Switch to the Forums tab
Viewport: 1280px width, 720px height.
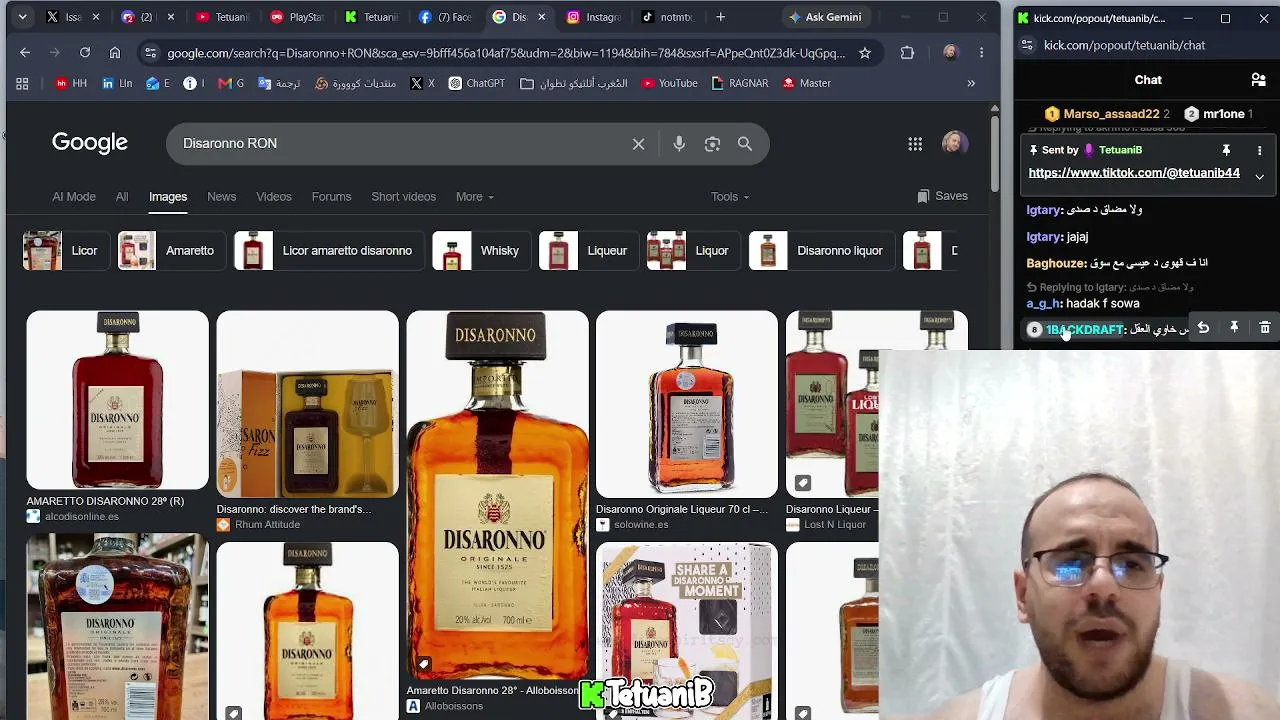coord(331,197)
